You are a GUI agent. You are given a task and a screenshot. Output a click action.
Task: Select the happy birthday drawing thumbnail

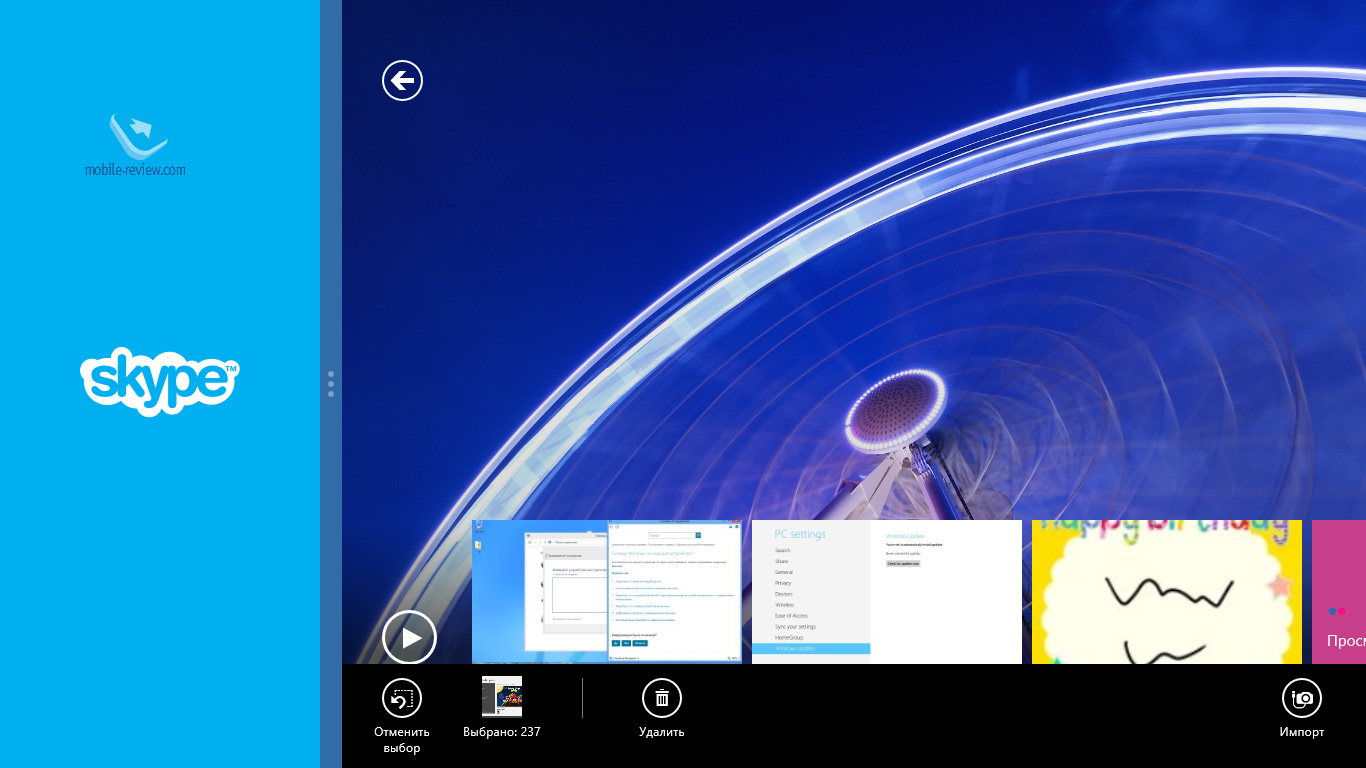point(1167,592)
